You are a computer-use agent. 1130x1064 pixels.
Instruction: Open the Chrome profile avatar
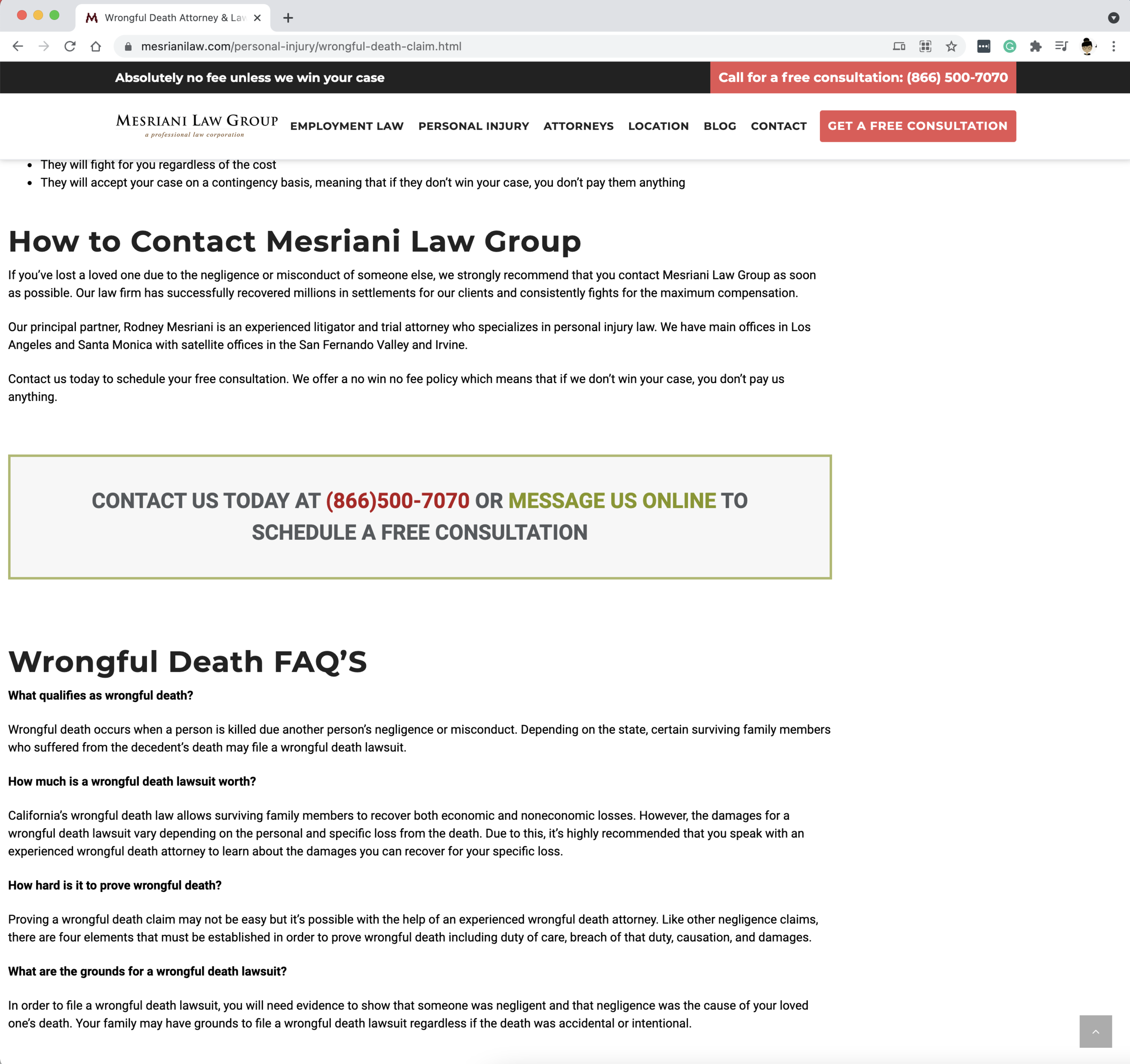click(x=1088, y=47)
